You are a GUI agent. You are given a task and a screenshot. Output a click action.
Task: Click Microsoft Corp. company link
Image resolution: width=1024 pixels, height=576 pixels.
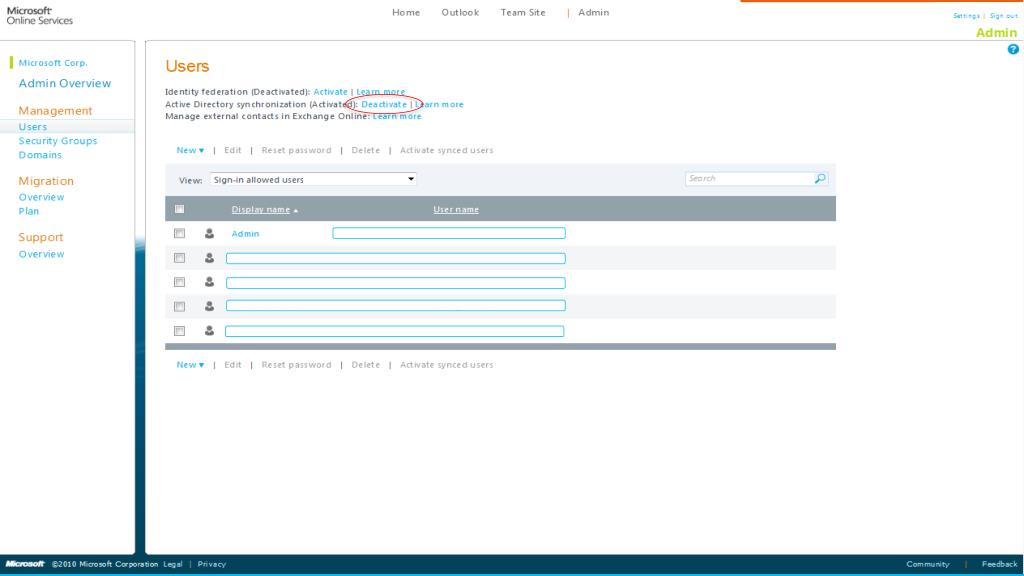[53, 63]
